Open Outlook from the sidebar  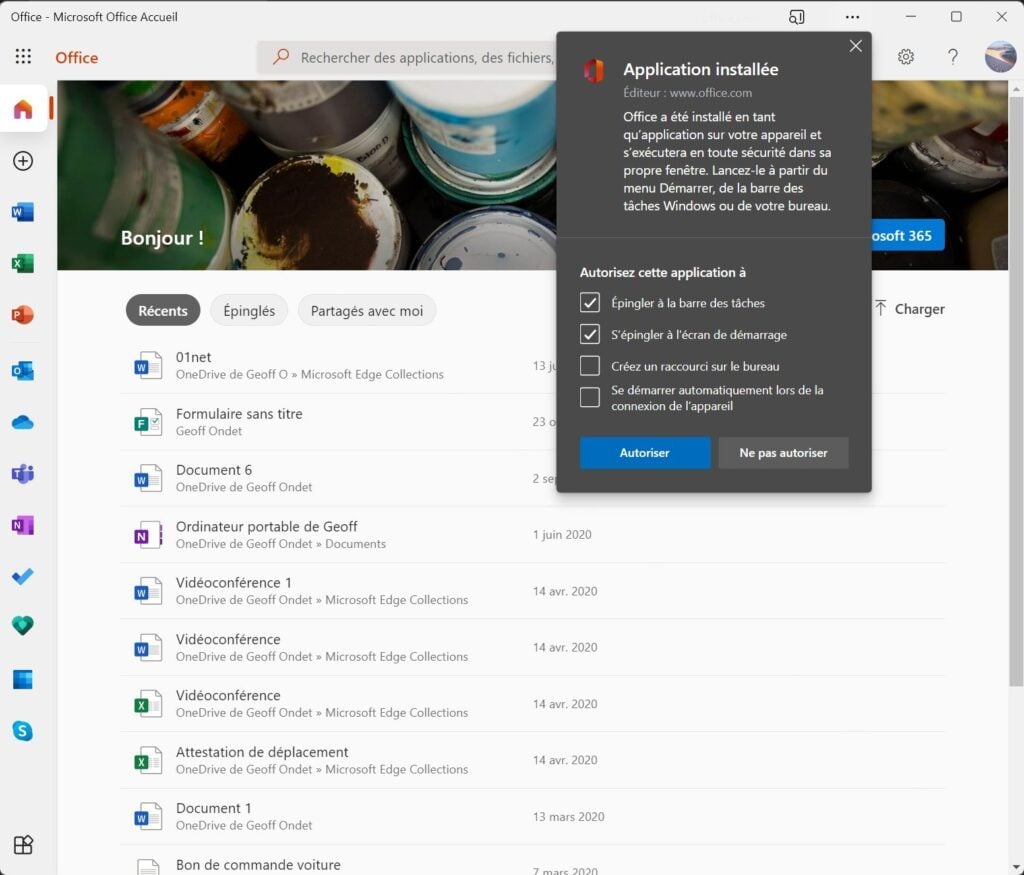pos(23,371)
